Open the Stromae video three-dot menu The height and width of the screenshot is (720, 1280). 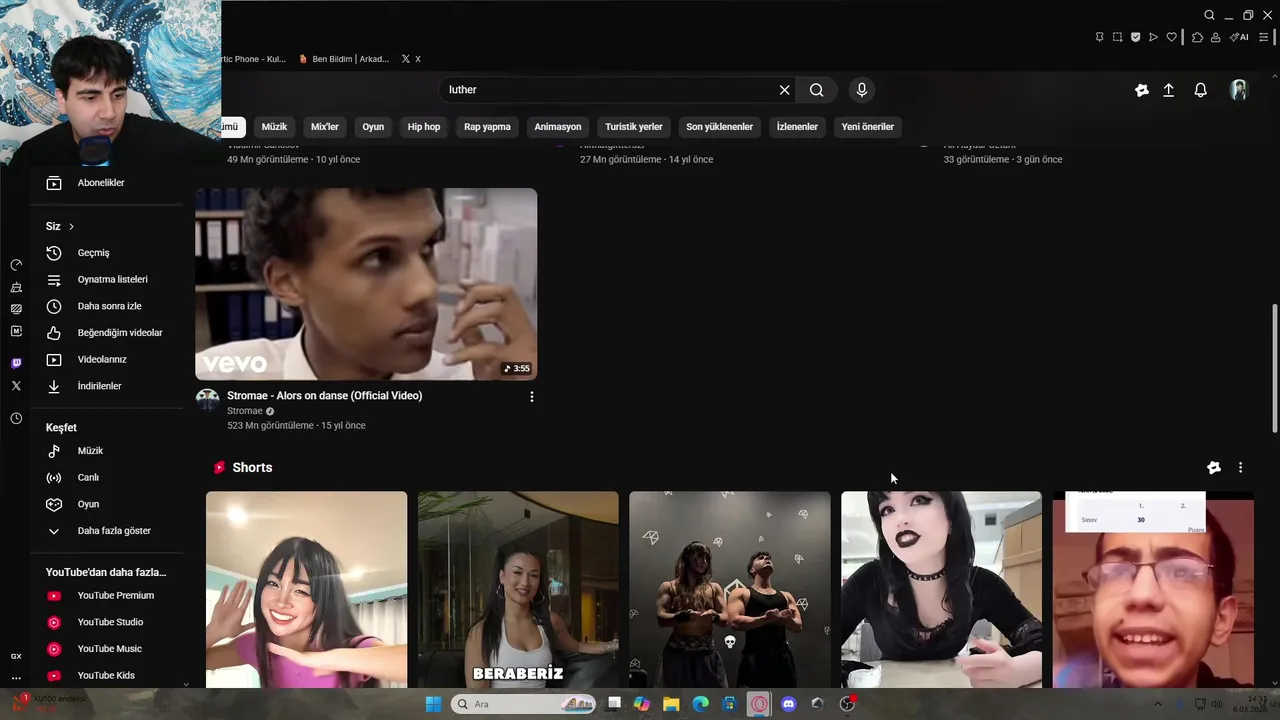[531, 397]
